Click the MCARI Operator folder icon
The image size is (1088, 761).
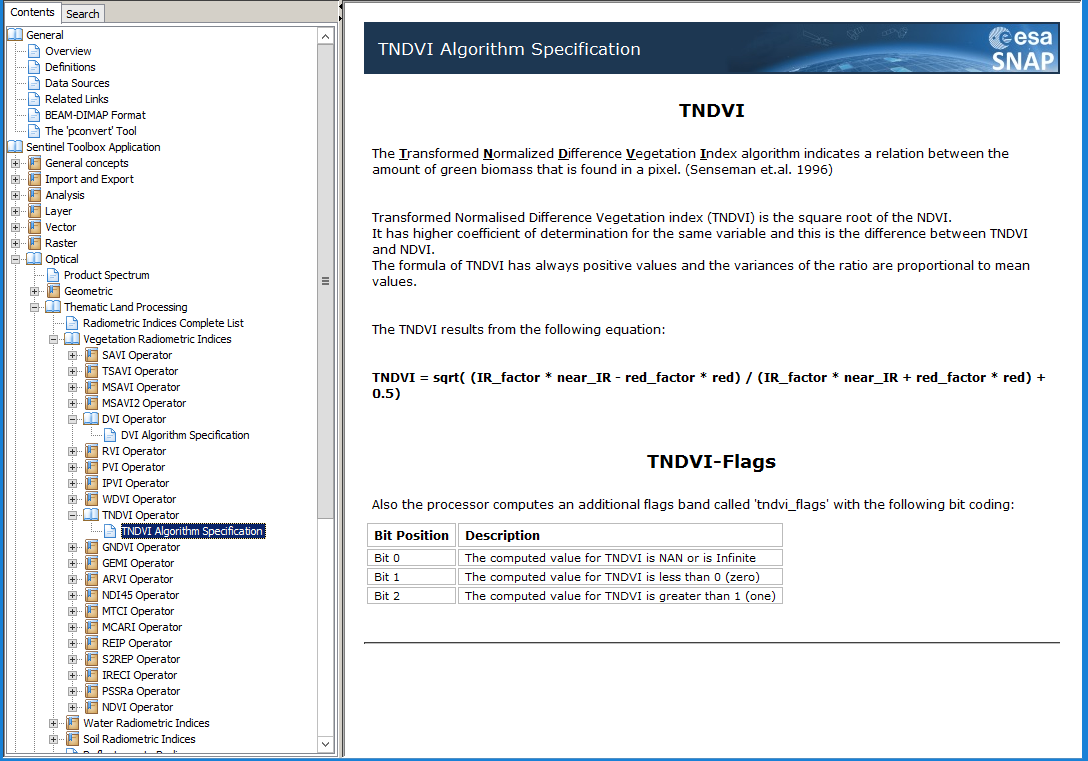[91, 627]
